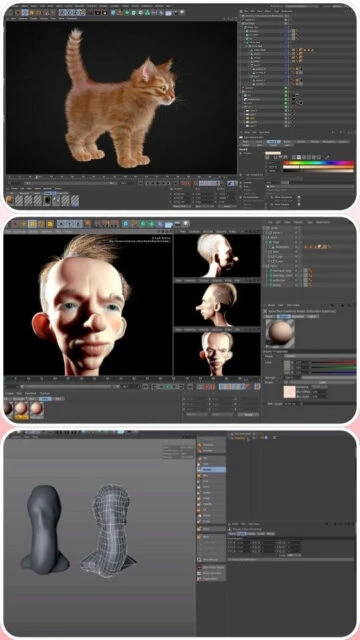This screenshot has width=360, height=640.
Task: Click the red color channel slider in middle window
Action: (x=333, y=362)
